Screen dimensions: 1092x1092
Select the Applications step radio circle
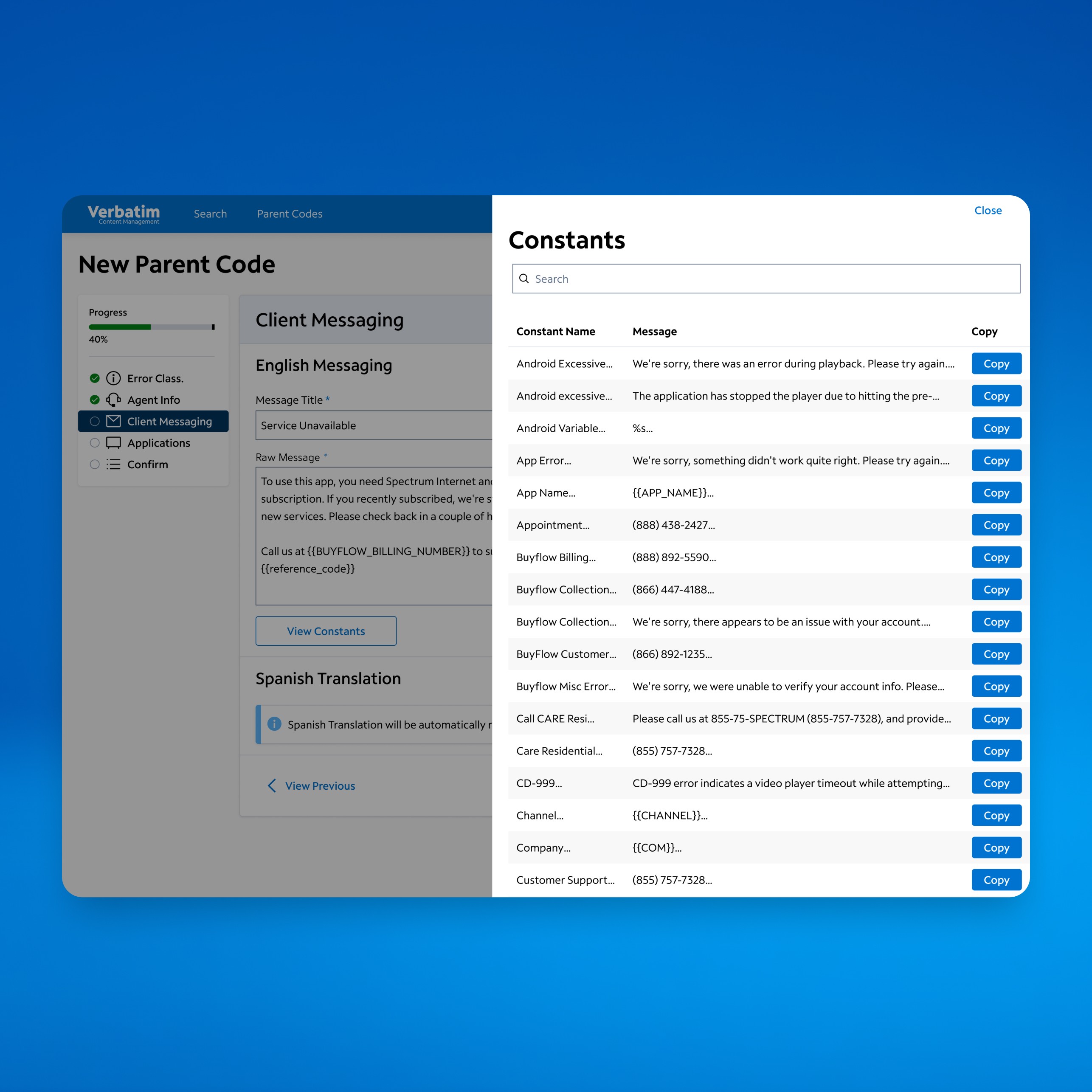(95, 442)
